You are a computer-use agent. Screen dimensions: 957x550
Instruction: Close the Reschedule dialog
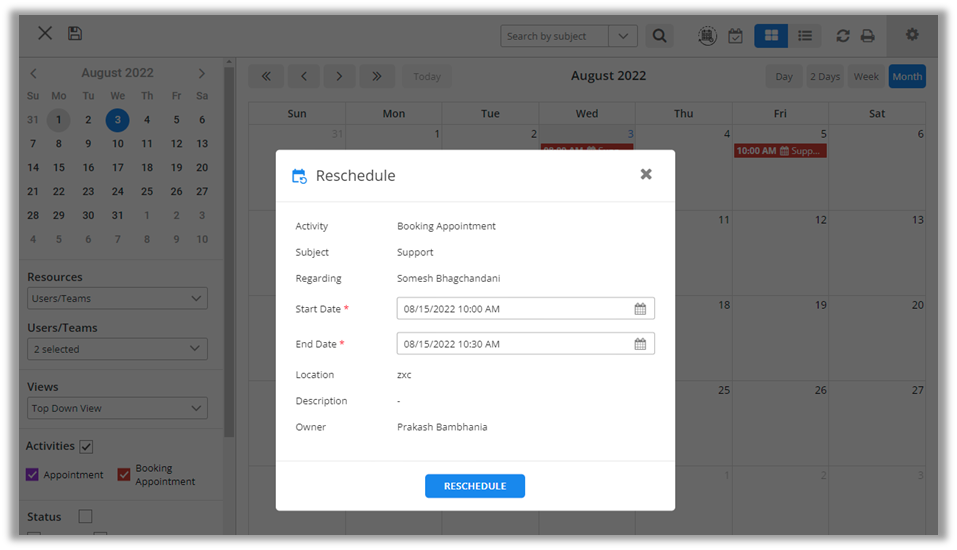click(x=646, y=174)
